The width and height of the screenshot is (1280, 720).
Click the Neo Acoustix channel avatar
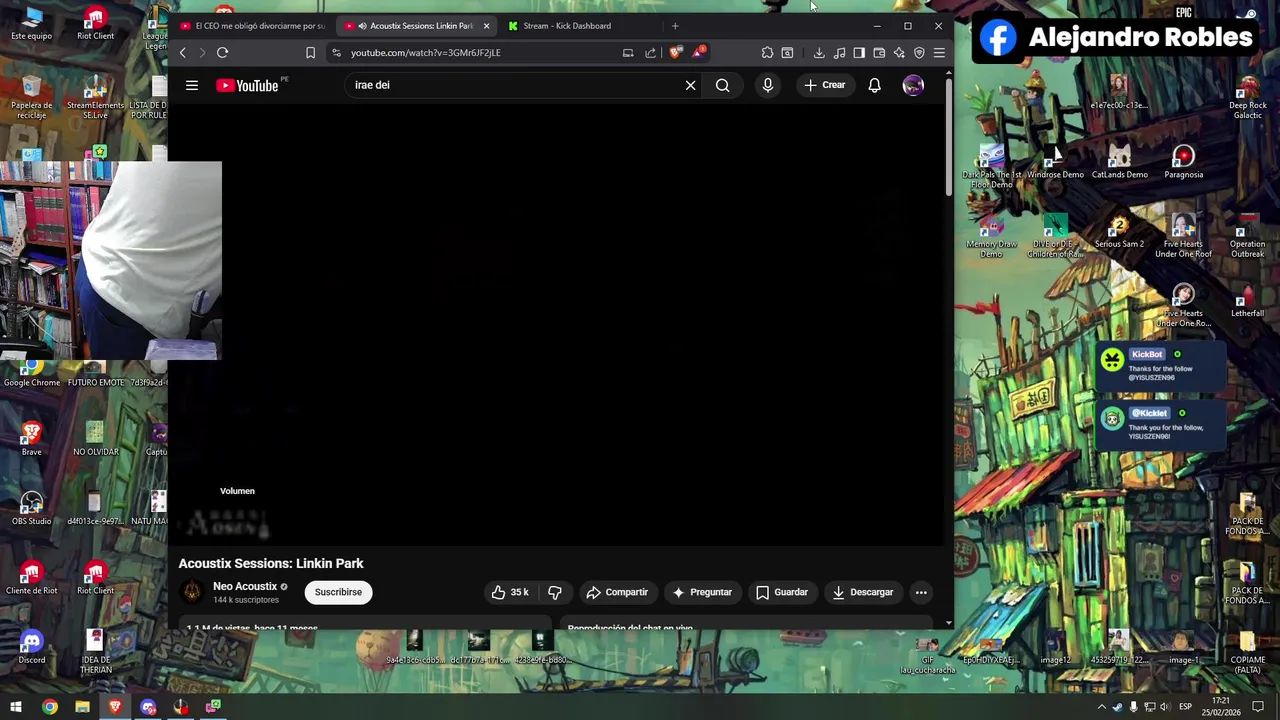(x=191, y=592)
